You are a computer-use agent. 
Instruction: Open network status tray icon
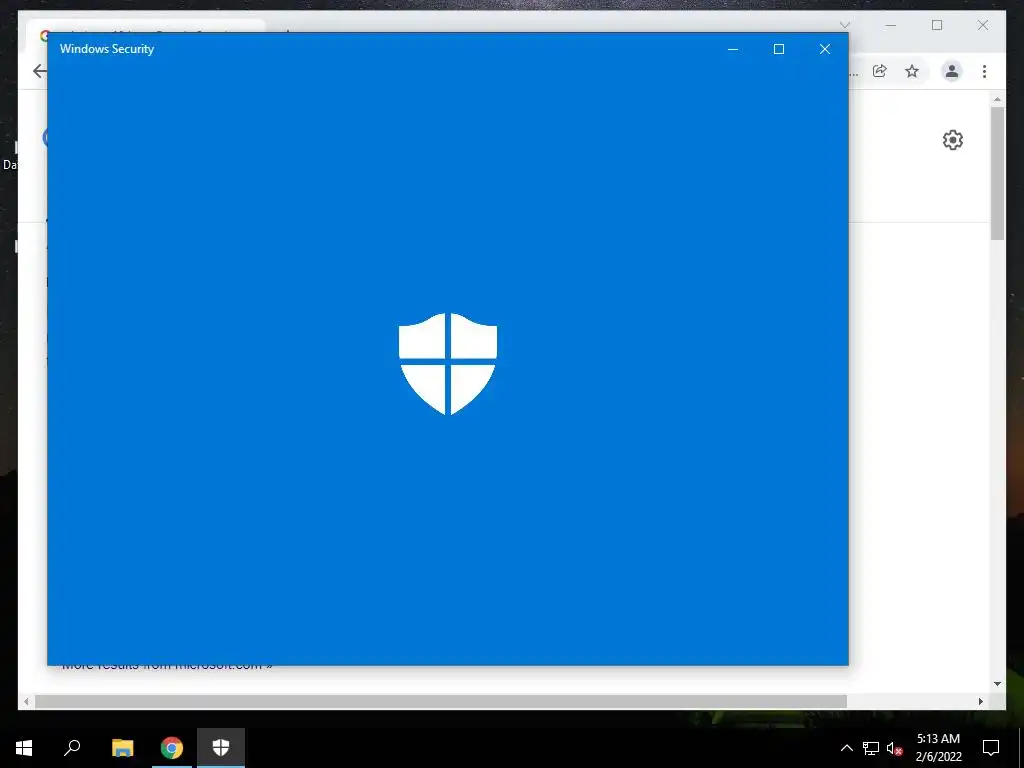click(x=871, y=748)
